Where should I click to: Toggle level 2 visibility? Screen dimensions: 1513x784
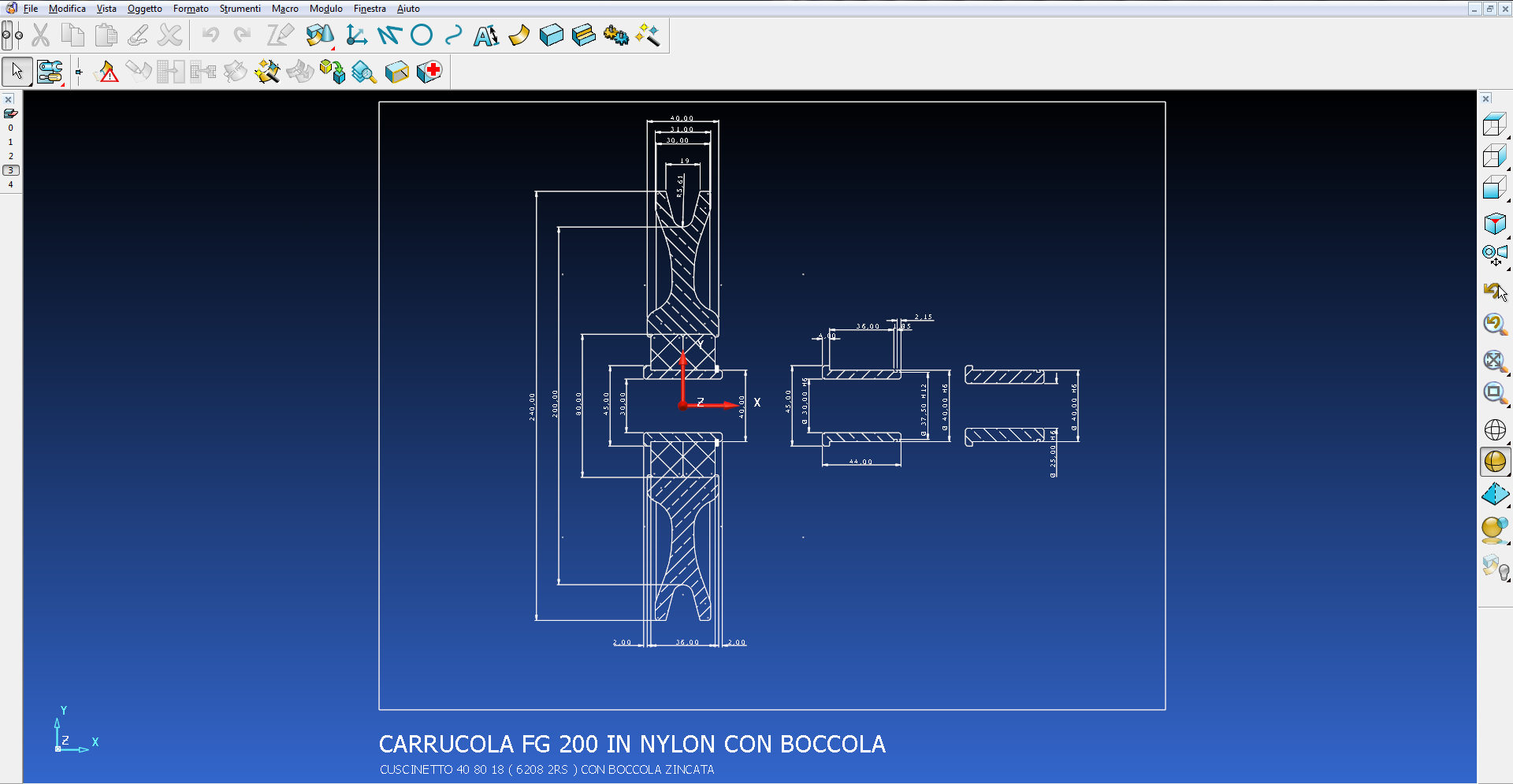[10, 156]
